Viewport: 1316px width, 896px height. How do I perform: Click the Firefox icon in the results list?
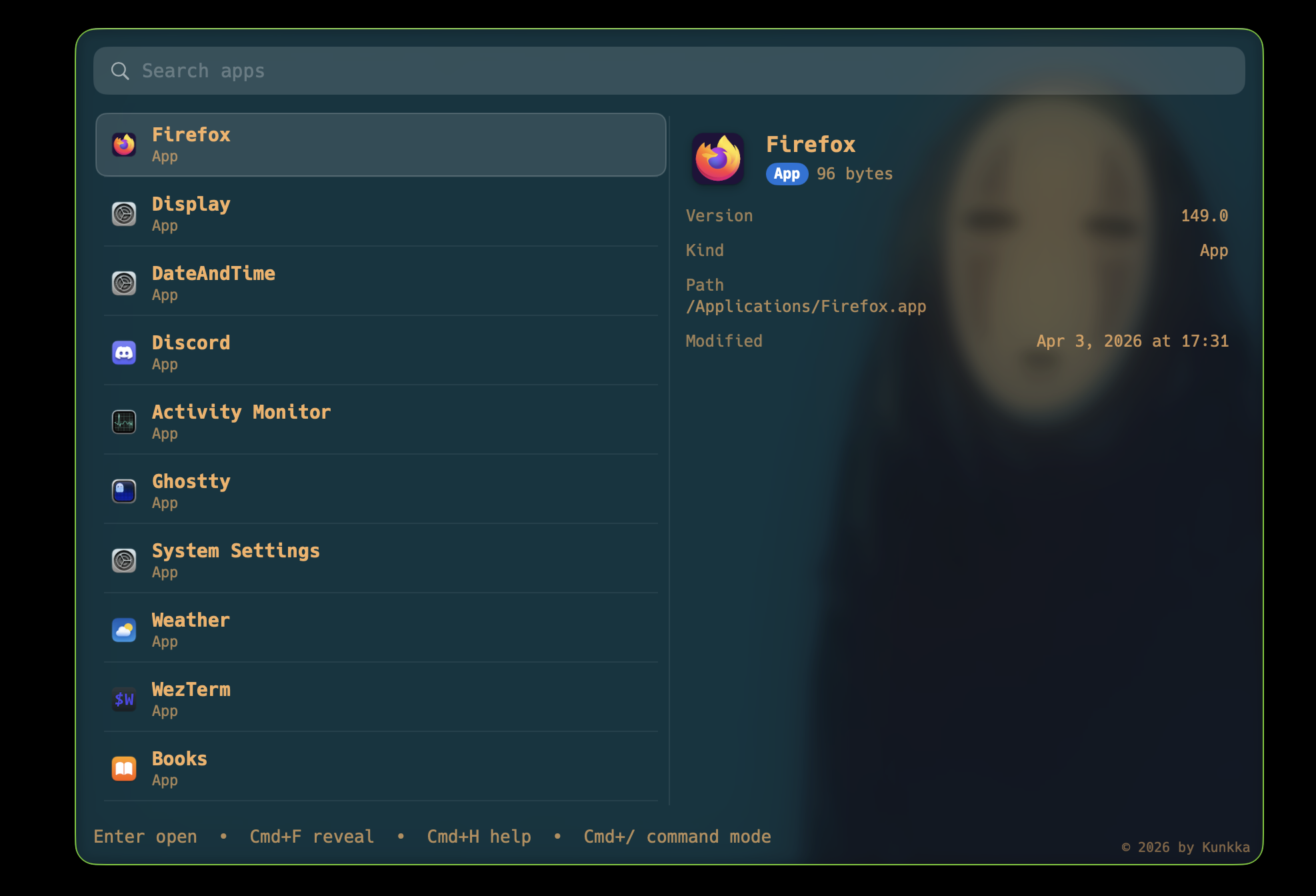pos(124,145)
